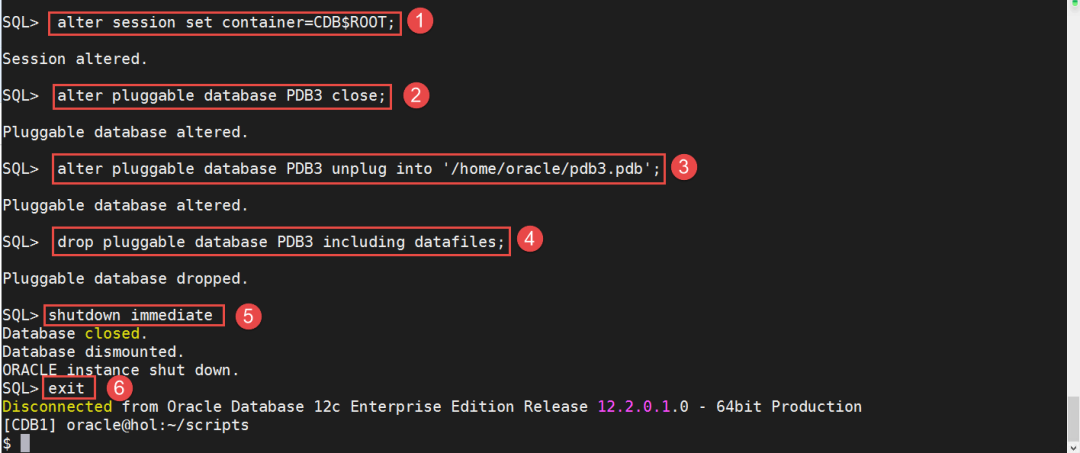Click the highlighted 'exit' command
Viewport: 1080px width, 453px height.
71,387
